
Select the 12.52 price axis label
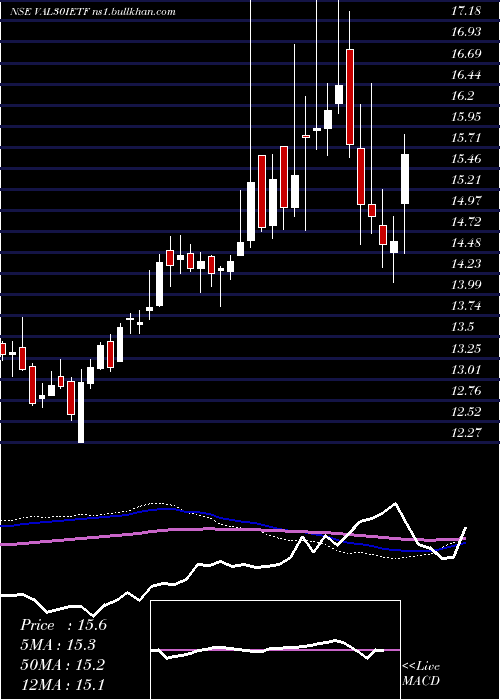pos(466,411)
